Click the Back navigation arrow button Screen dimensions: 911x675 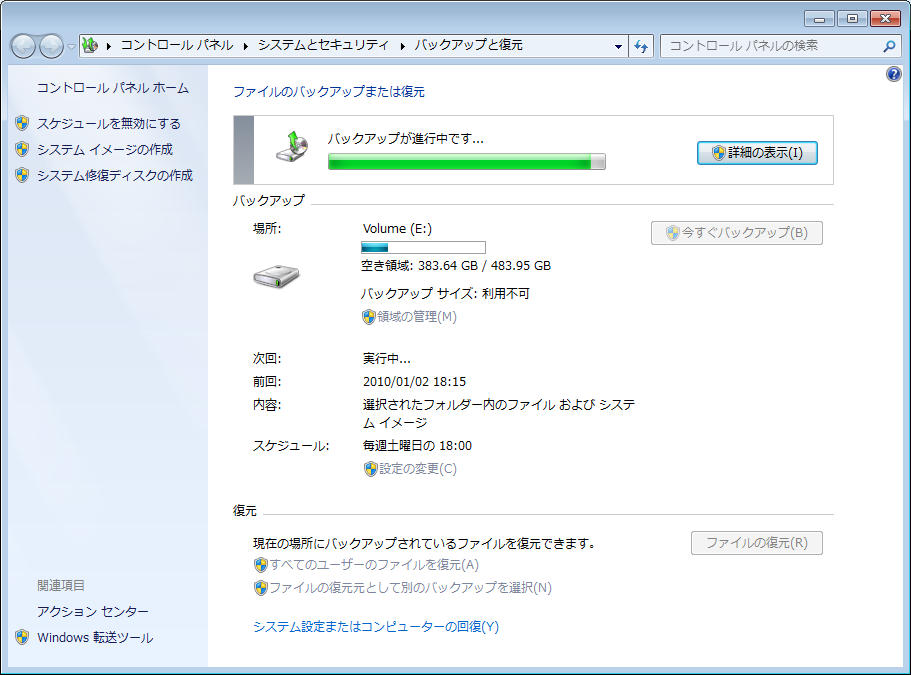tap(23, 46)
